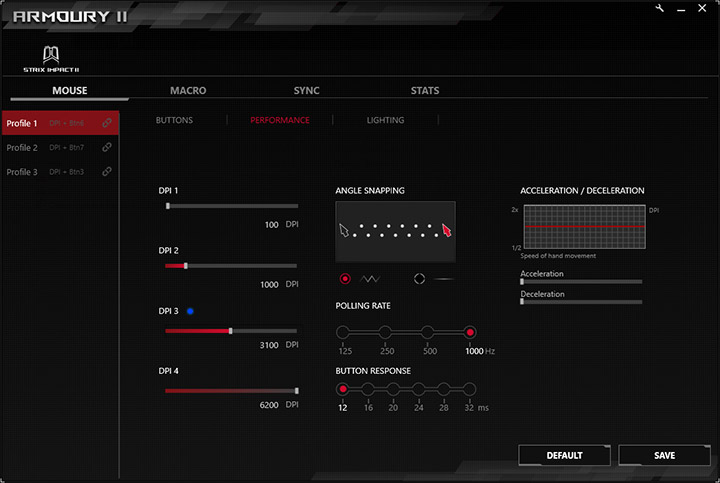The width and height of the screenshot is (720, 483).
Task: Click the SAVE button
Action: (664, 455)
